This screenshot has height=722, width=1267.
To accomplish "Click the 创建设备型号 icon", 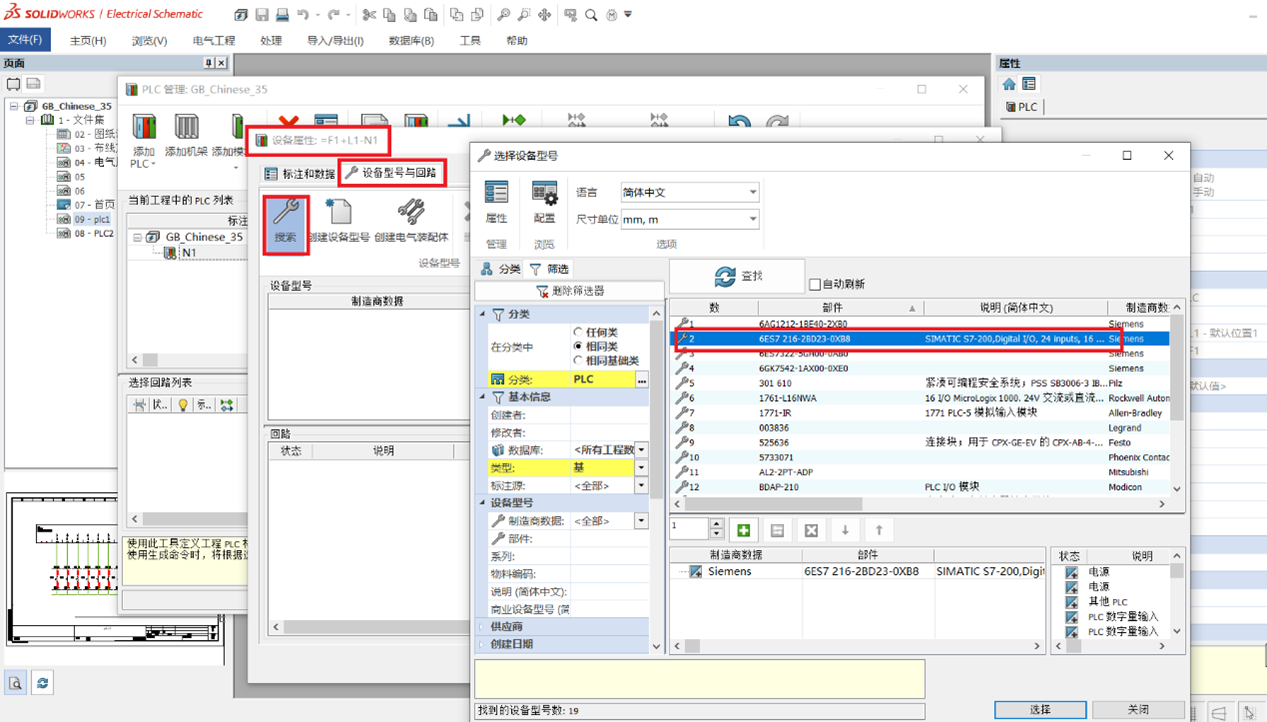I will point(339,222).
